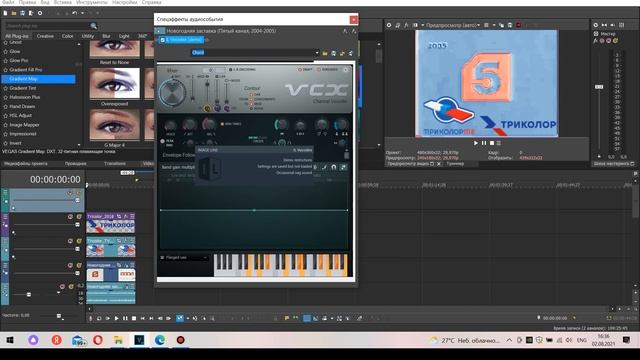Click Play in the timeline transport bar
640x360 pixels.
tap(117, 318)
